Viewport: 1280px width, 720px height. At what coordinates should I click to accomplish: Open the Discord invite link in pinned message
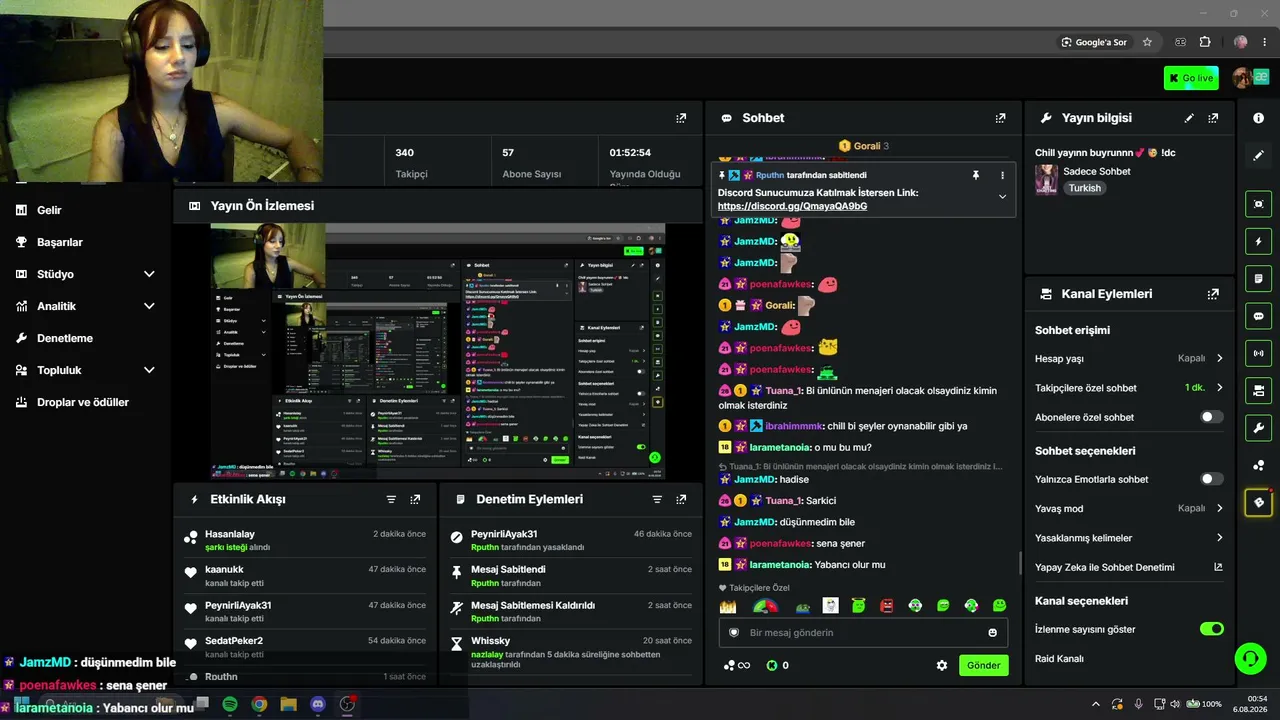(792, 206)
